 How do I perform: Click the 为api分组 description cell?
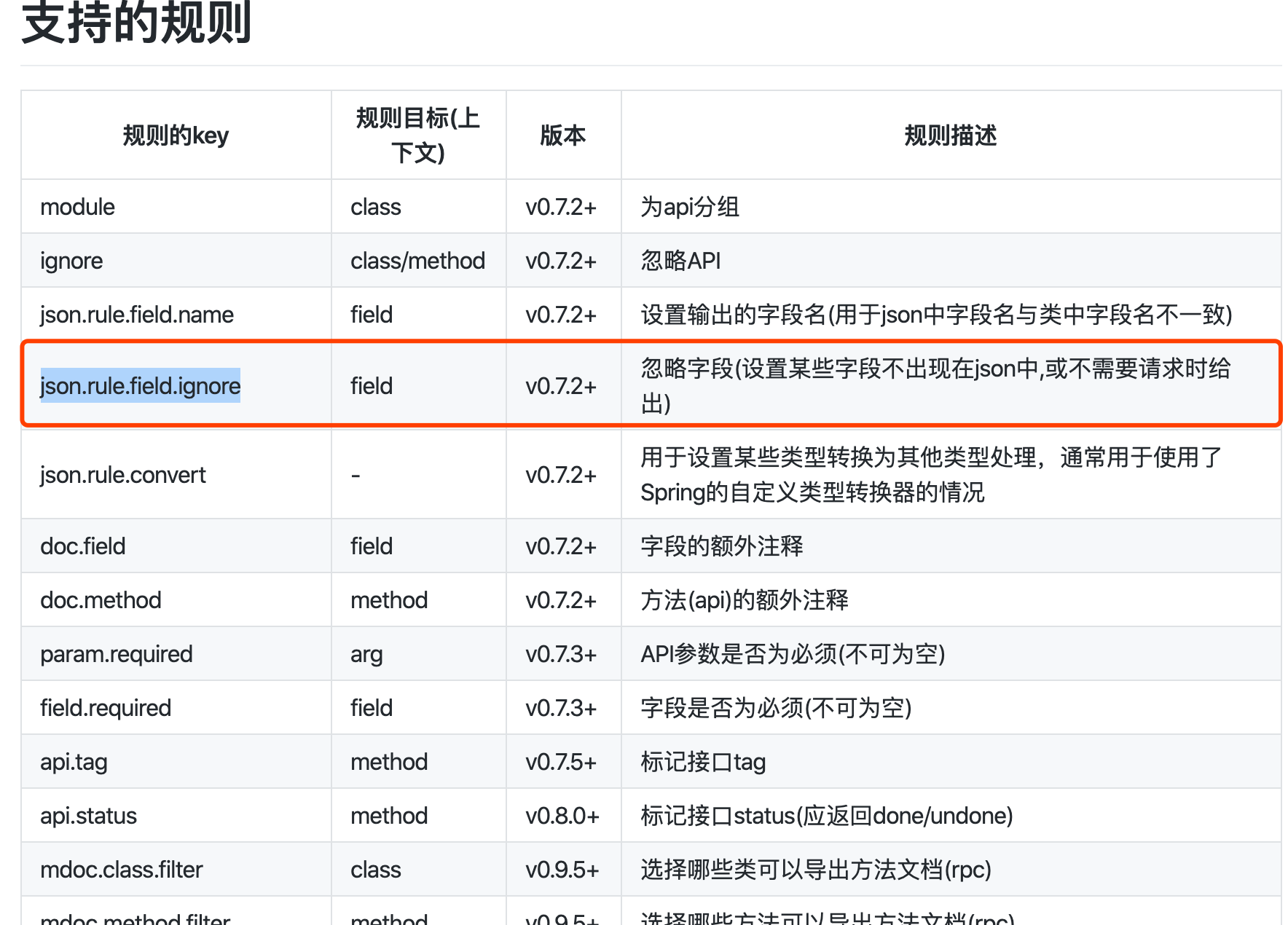click(x=688, y=206)
